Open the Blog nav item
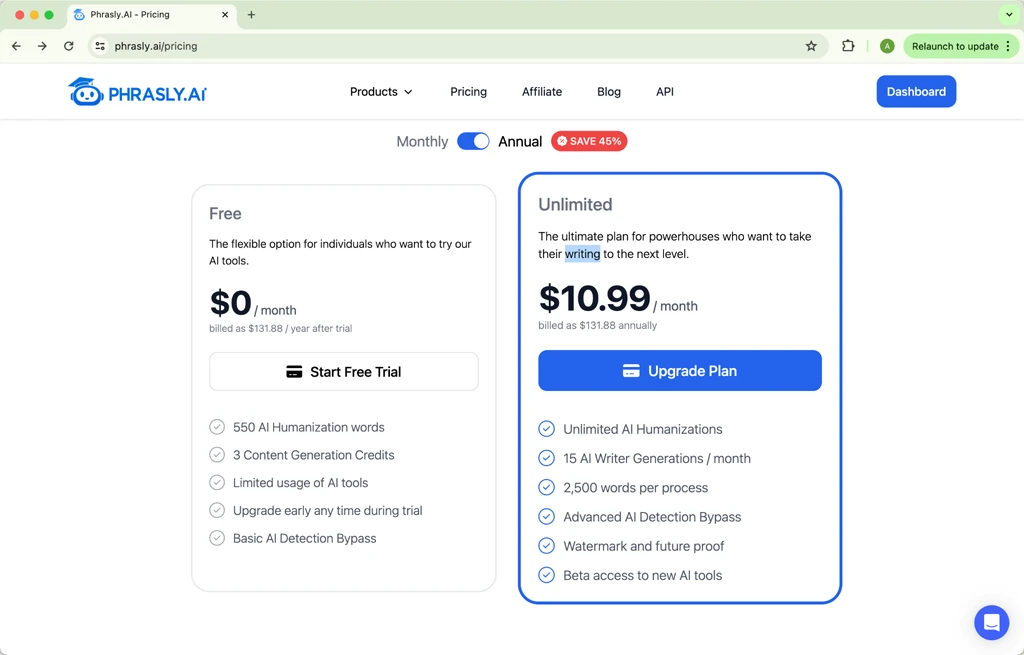 coord(609,92)
